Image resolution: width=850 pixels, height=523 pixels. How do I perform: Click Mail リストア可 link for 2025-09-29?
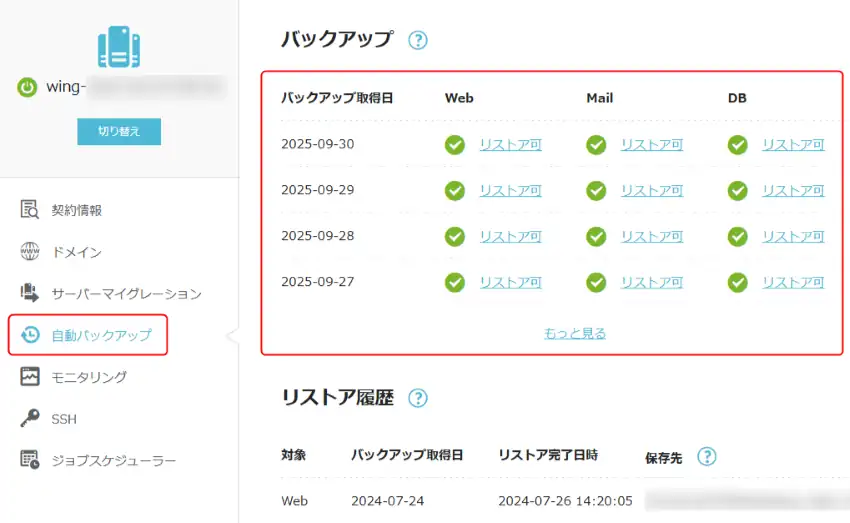coord(652,190)
